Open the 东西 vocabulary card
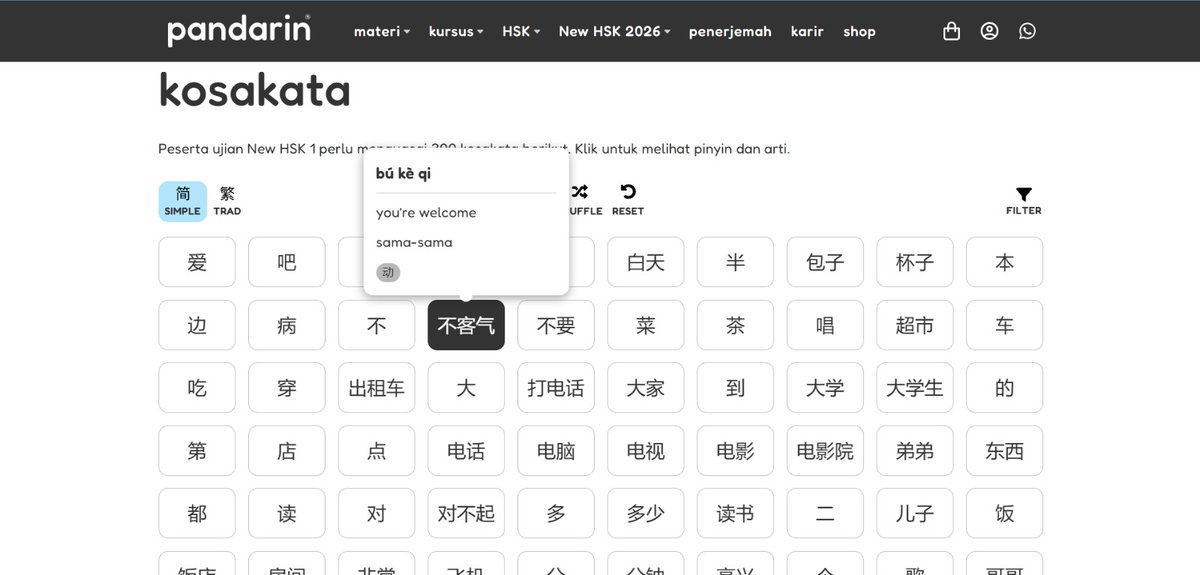The image size is (1200, 575). [x=1004, y=451]
